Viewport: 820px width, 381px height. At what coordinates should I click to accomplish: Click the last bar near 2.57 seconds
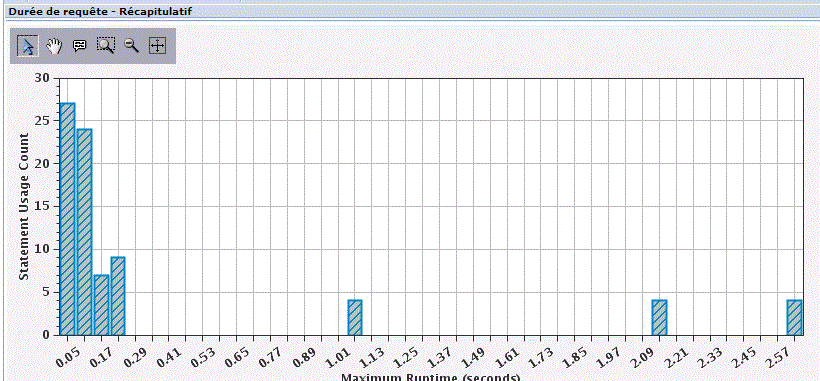click(x=794, y=317)
